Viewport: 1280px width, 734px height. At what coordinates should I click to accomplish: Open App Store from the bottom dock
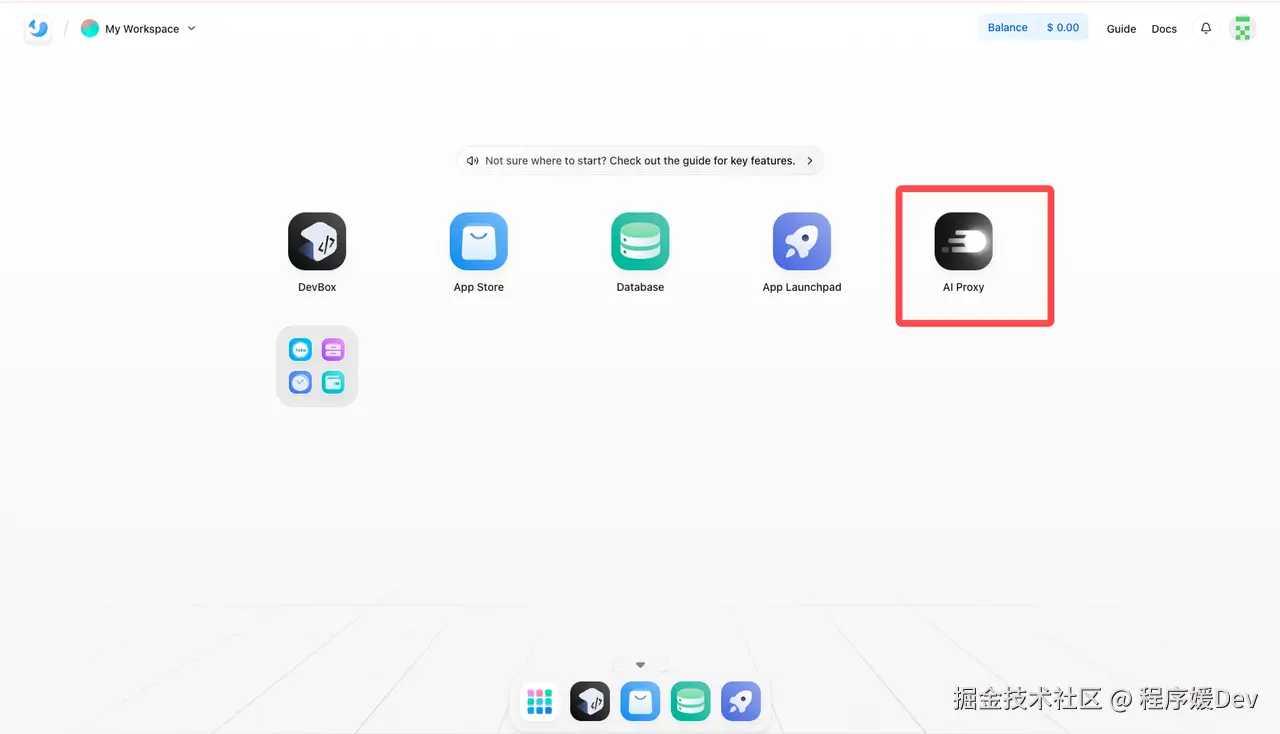point(640,702)
